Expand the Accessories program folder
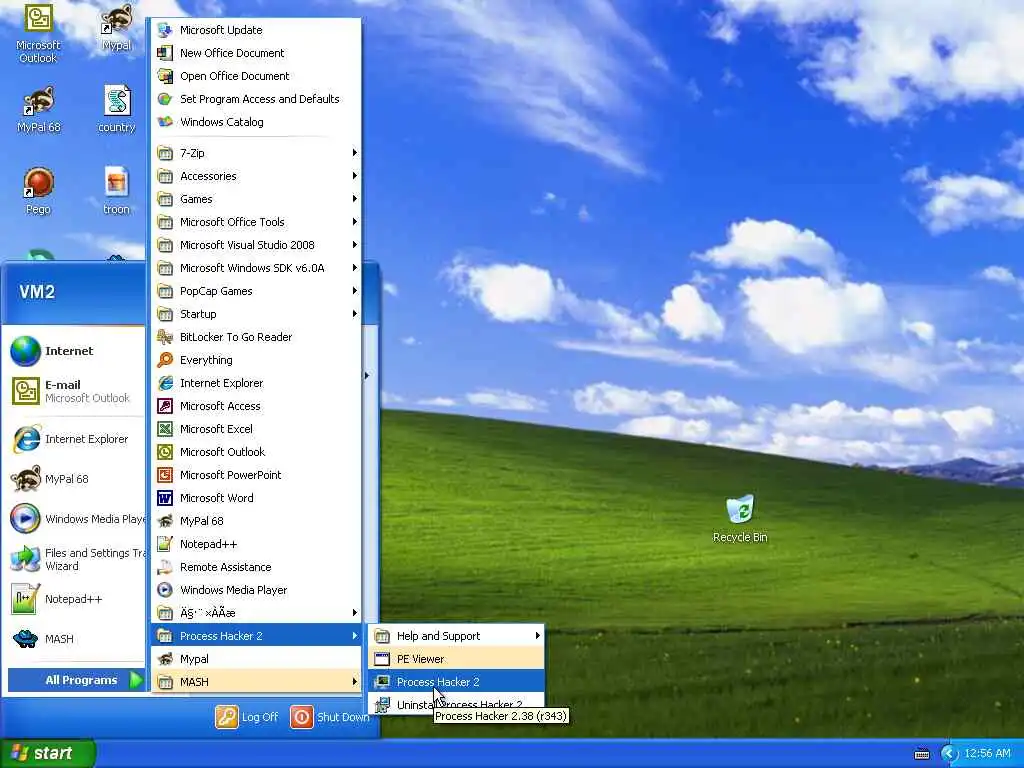Viewport: 1024px width, 768px height. pos(256,176)
